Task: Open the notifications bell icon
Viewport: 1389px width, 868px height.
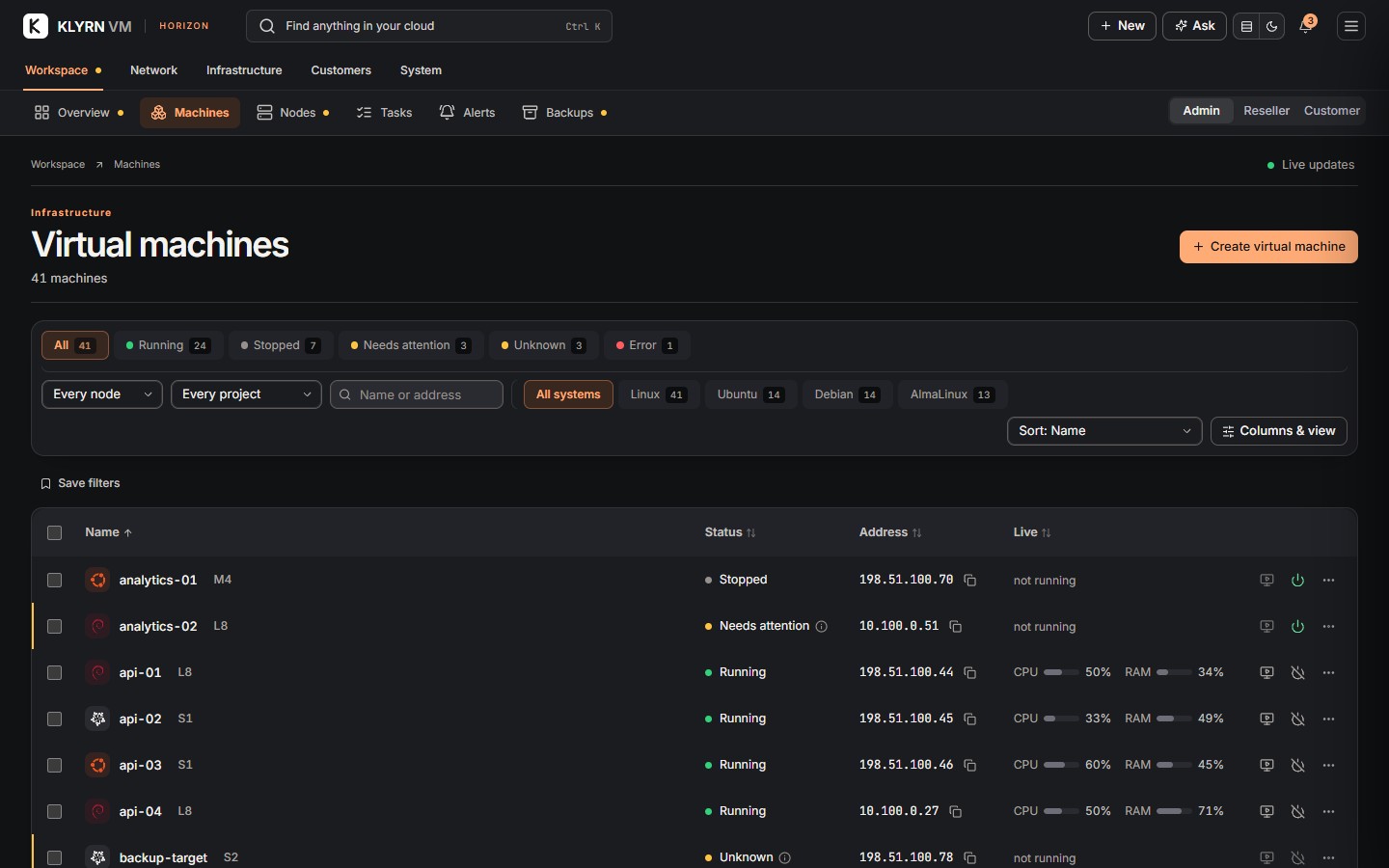Action: [x=1306, y=26]
